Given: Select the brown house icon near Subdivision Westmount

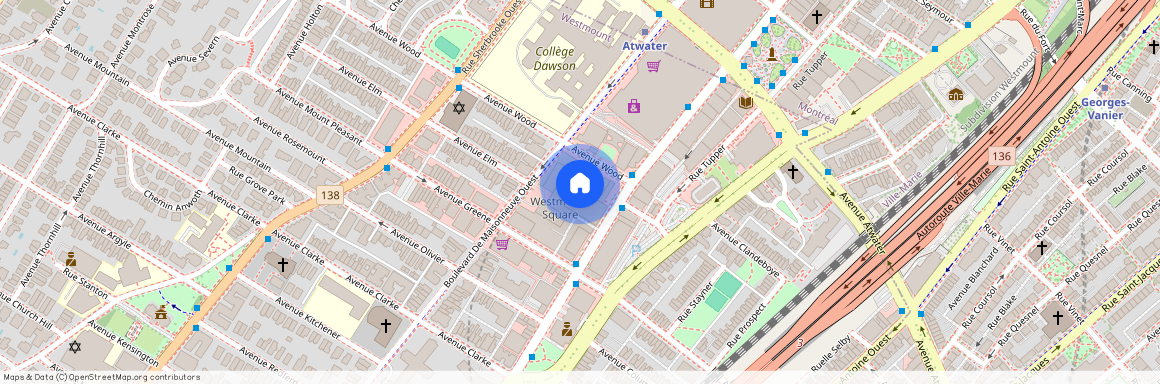Looking at the screenshot, I should pos(956,94).
